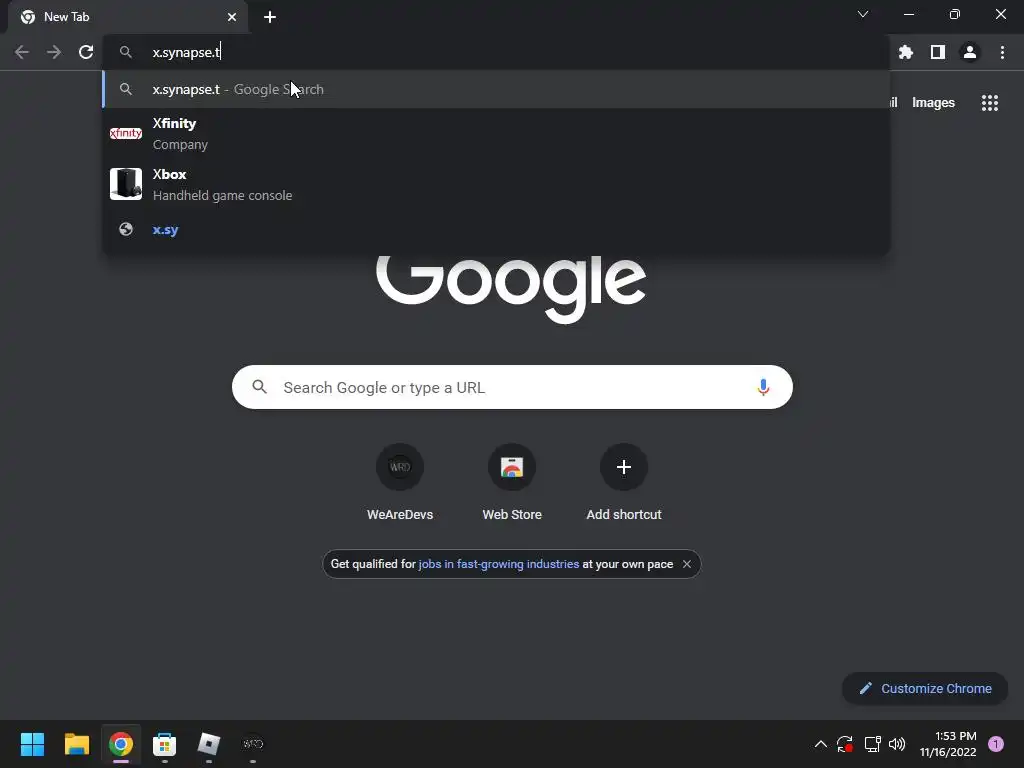Open the Web Store shortcut tile
1024x768 pixels.
pyautogui.click(x=512, y=482)
